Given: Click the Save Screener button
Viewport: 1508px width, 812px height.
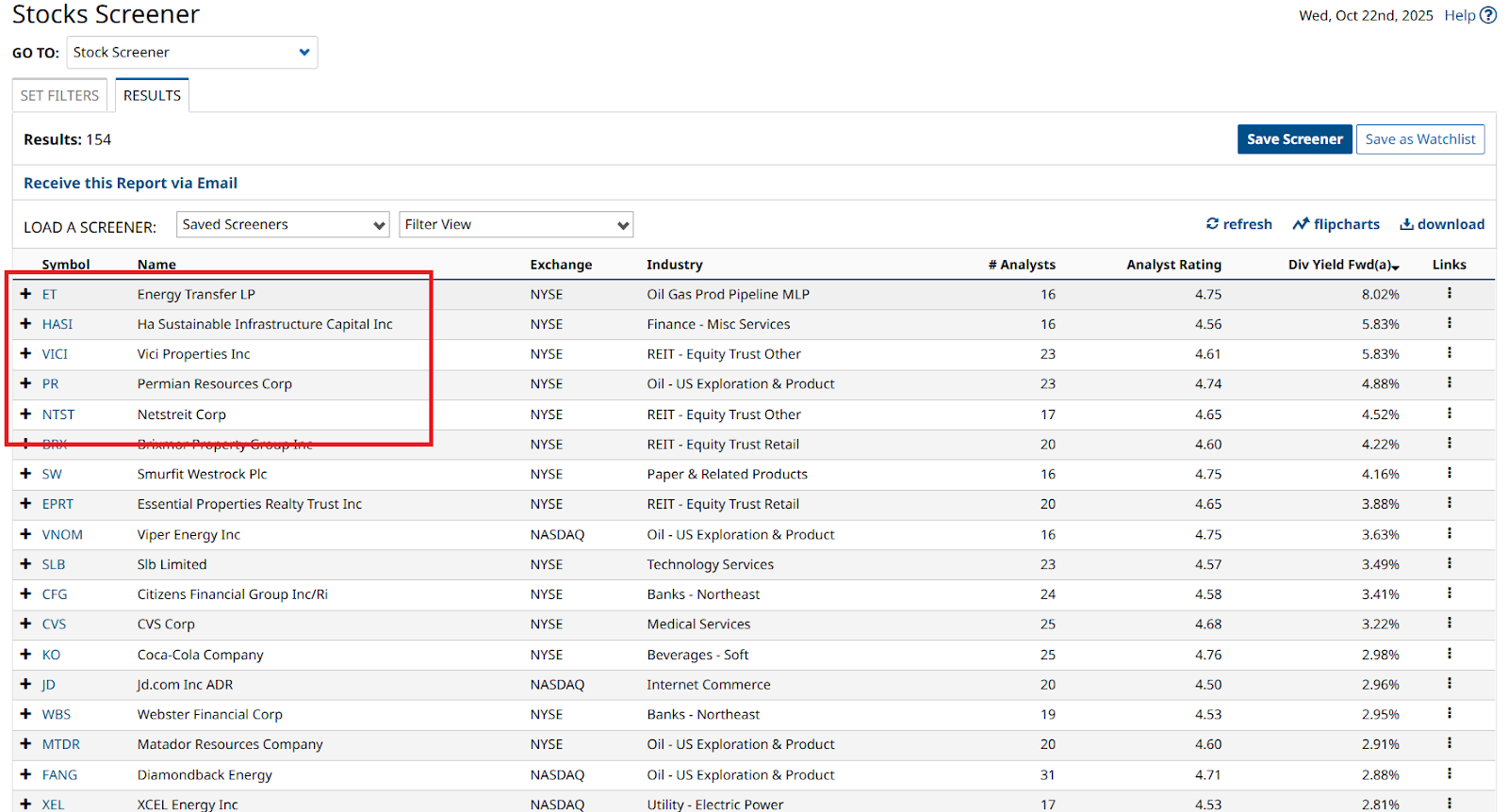Looking at the screenshot, I should click(1294, 139).
